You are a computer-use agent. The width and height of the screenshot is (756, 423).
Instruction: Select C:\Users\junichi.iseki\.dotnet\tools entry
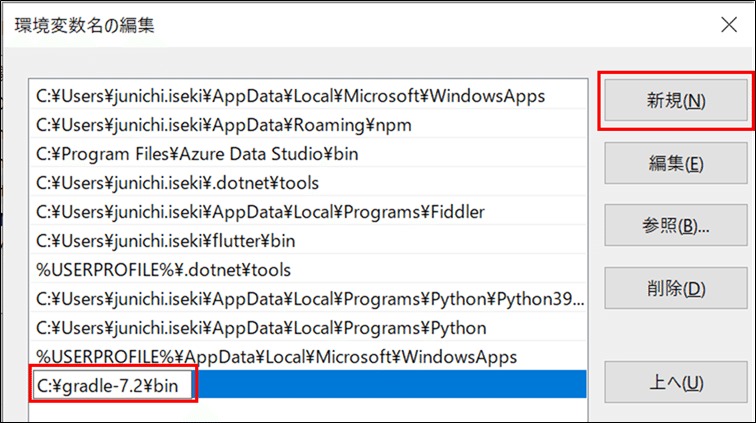click(179, 183)
